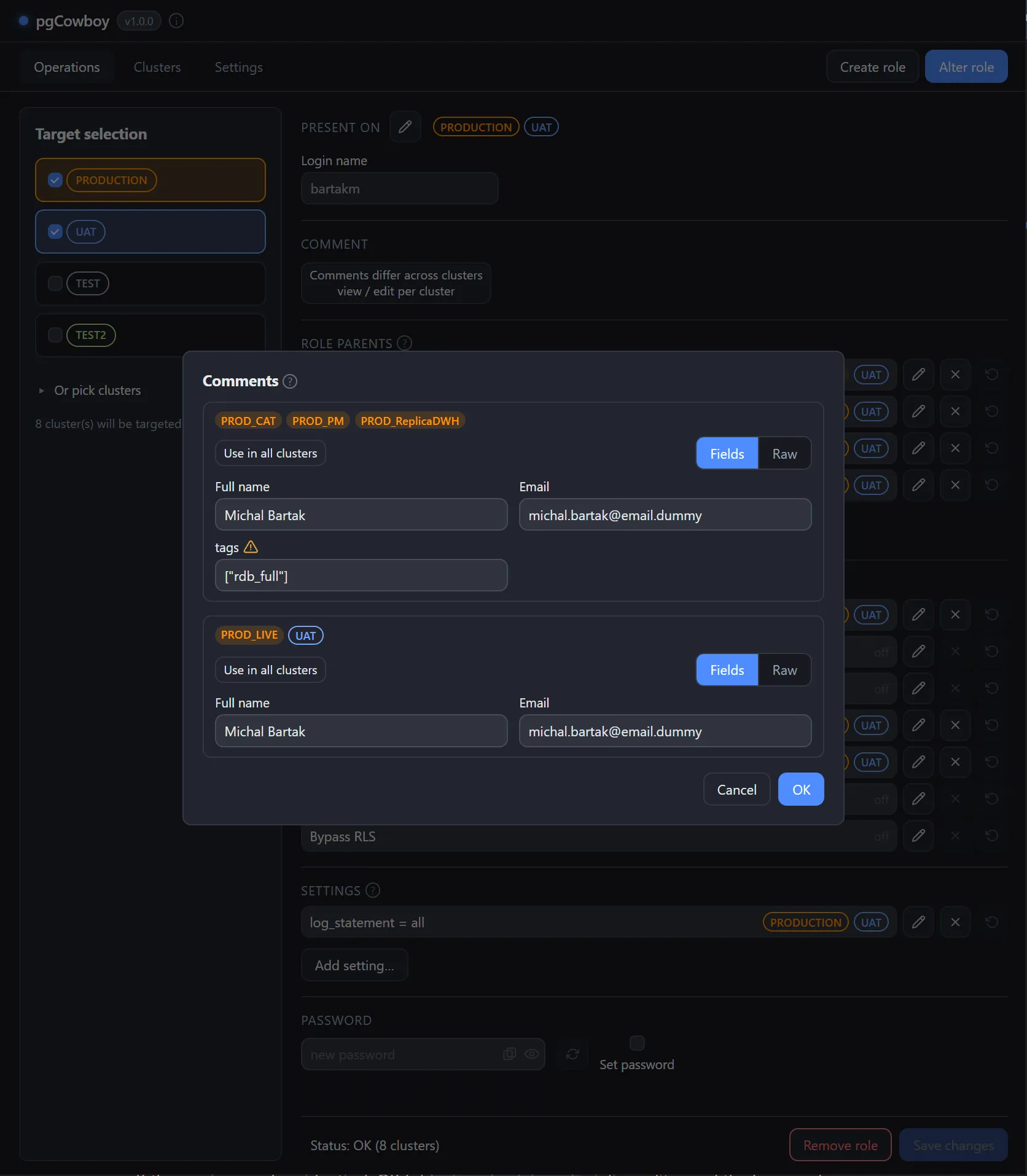1027x1176 pixels.
Task: Click Use in all clusters under PROD_CAT tags
Action: point(270,453)
